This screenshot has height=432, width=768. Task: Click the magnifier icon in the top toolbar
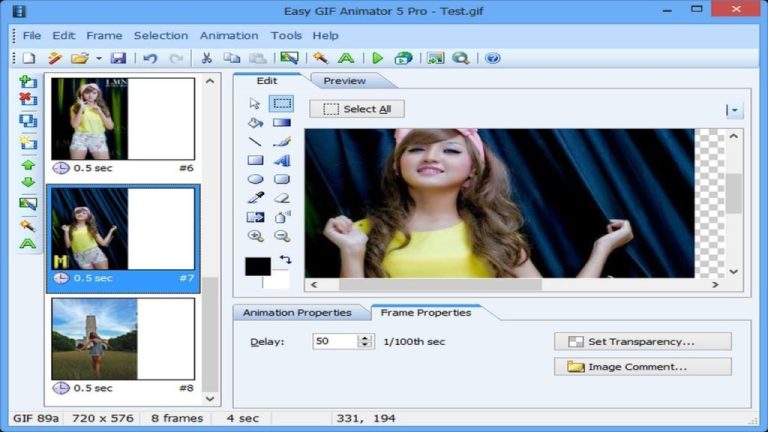[460, 58]
